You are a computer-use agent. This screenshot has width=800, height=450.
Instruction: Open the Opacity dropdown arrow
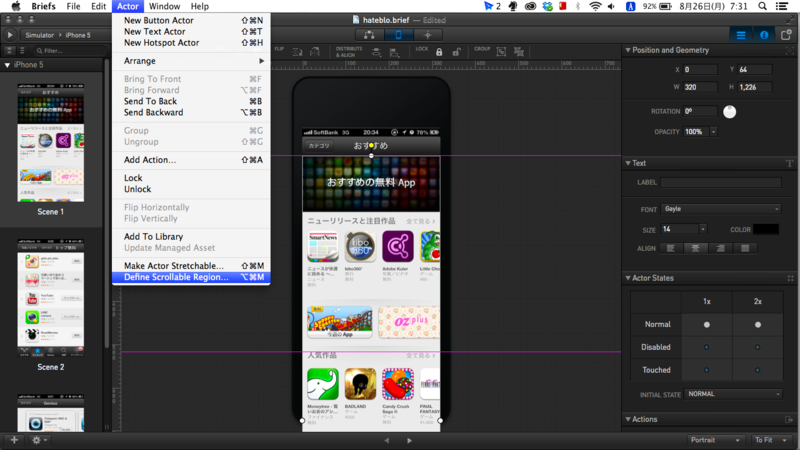(x=713, y=132)
